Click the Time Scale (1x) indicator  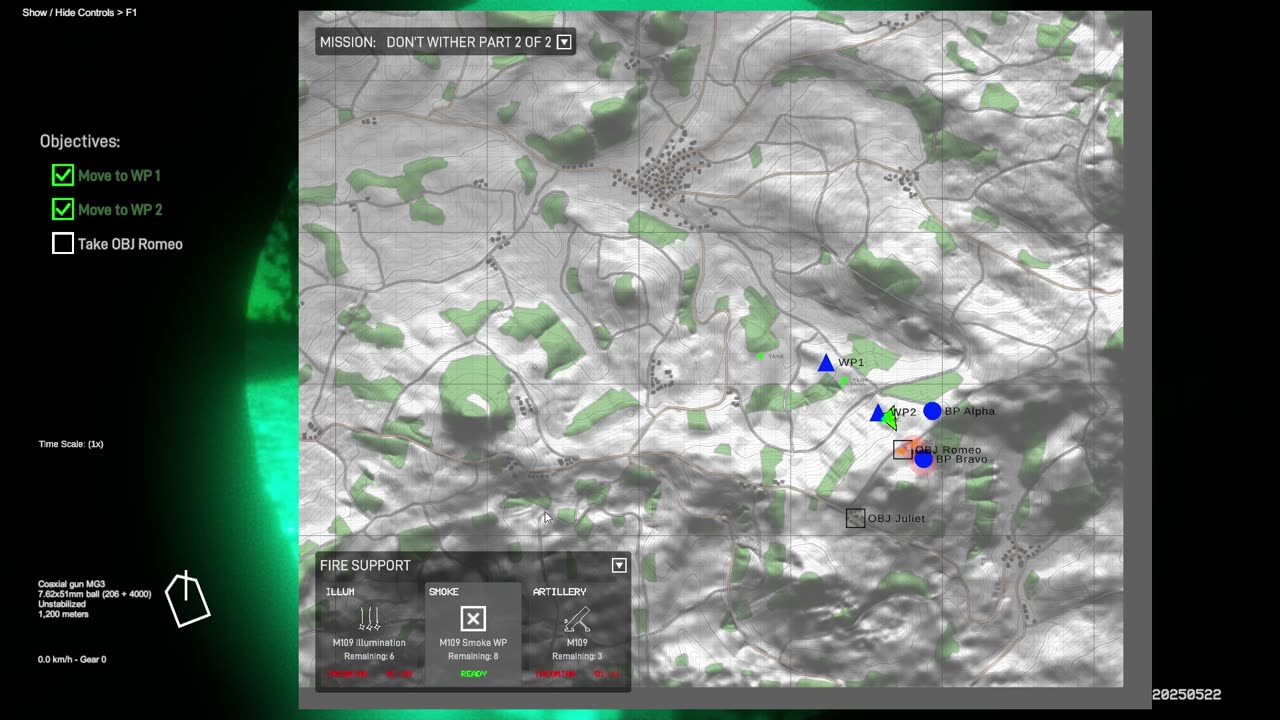[x=71, y=444]
